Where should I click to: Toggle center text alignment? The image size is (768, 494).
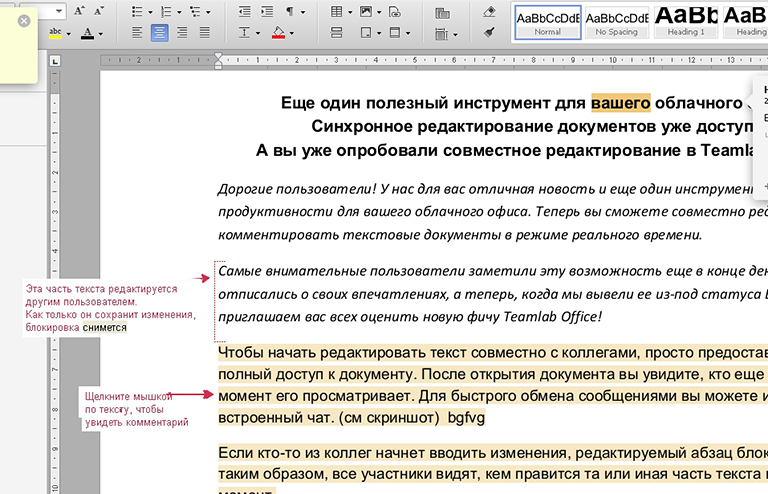[160, 33]
